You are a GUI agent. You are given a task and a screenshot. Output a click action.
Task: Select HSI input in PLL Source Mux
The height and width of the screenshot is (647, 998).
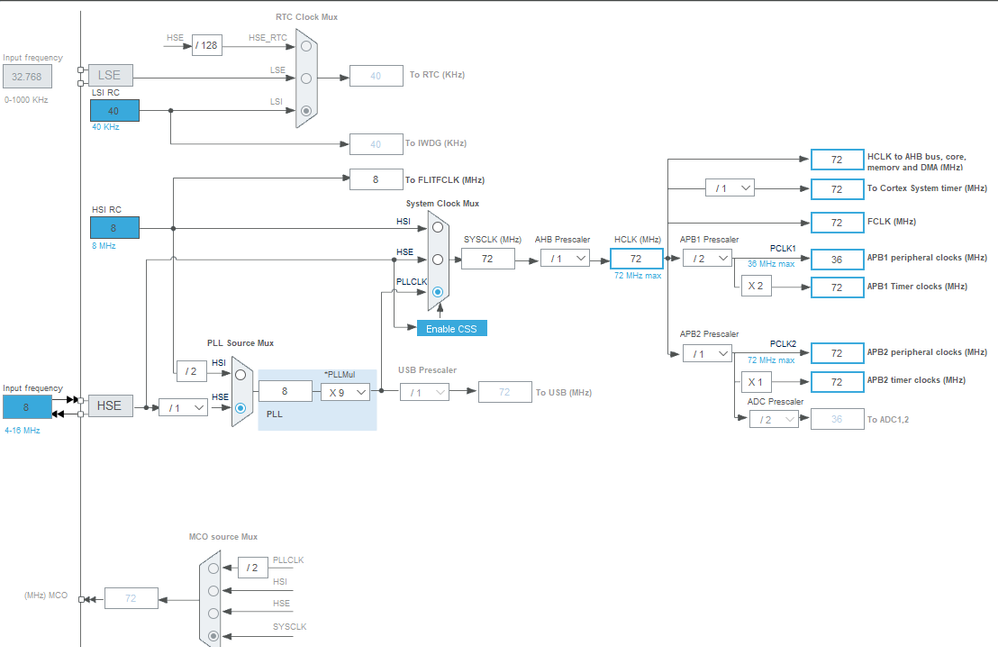pos(241,375)
